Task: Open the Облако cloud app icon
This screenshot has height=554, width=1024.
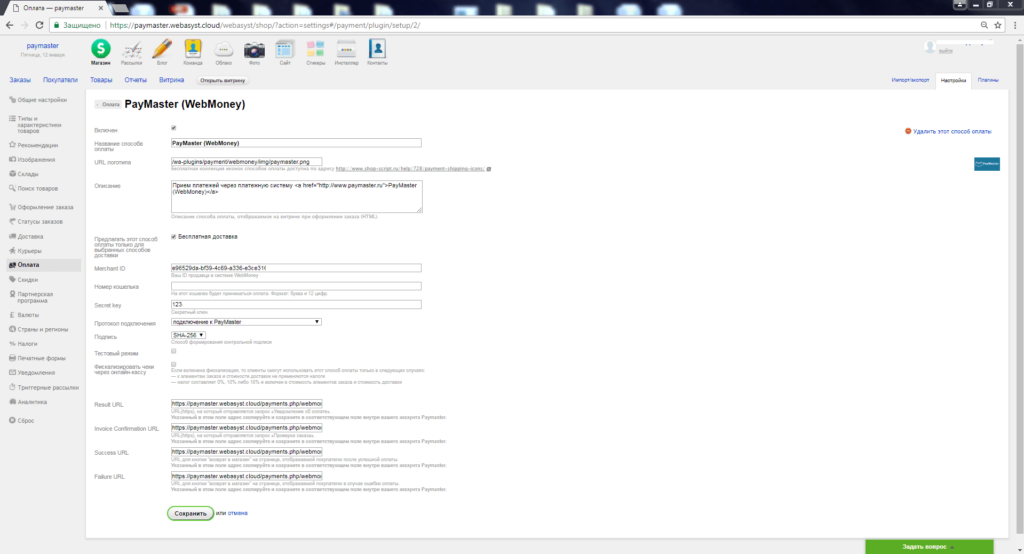Action: 223,52
